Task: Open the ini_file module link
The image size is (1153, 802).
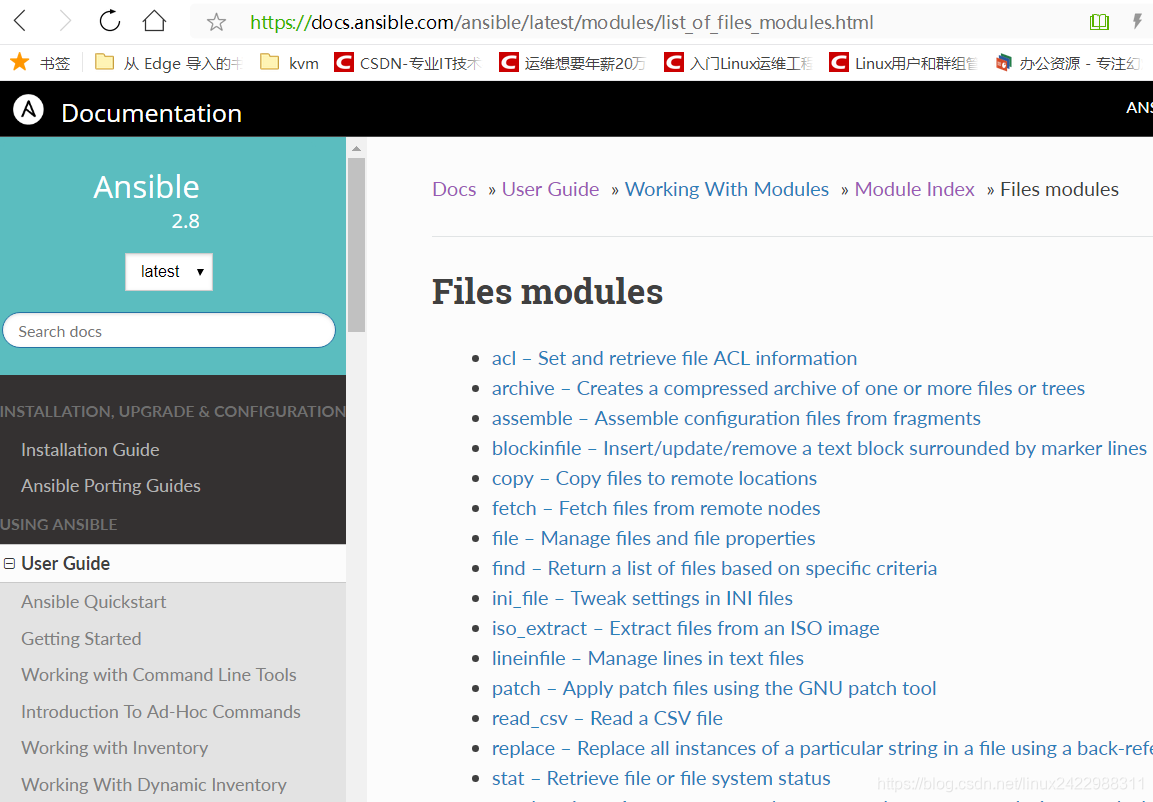Action: (643, 598)
